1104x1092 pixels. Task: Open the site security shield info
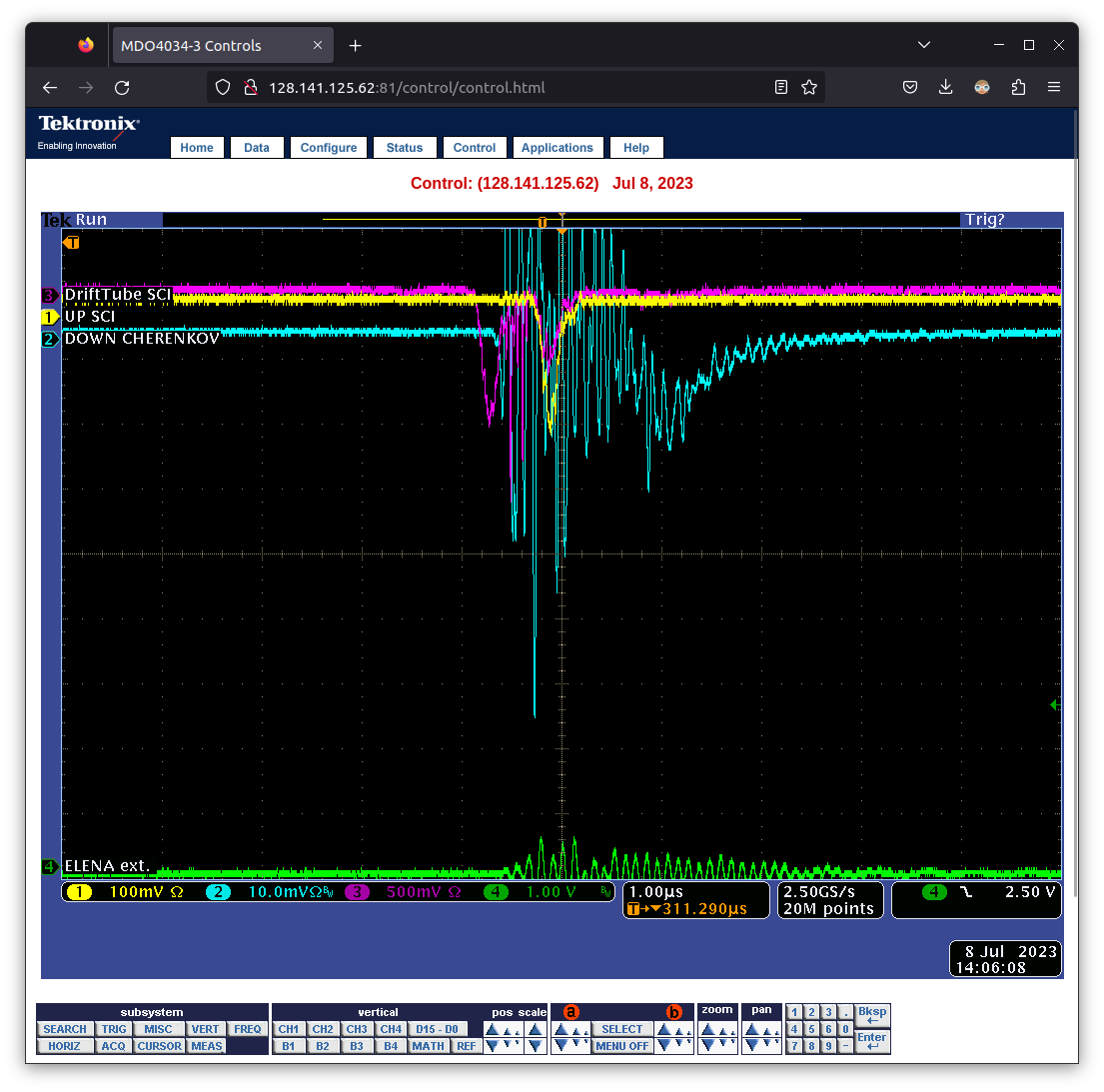[x=223, y=88]
